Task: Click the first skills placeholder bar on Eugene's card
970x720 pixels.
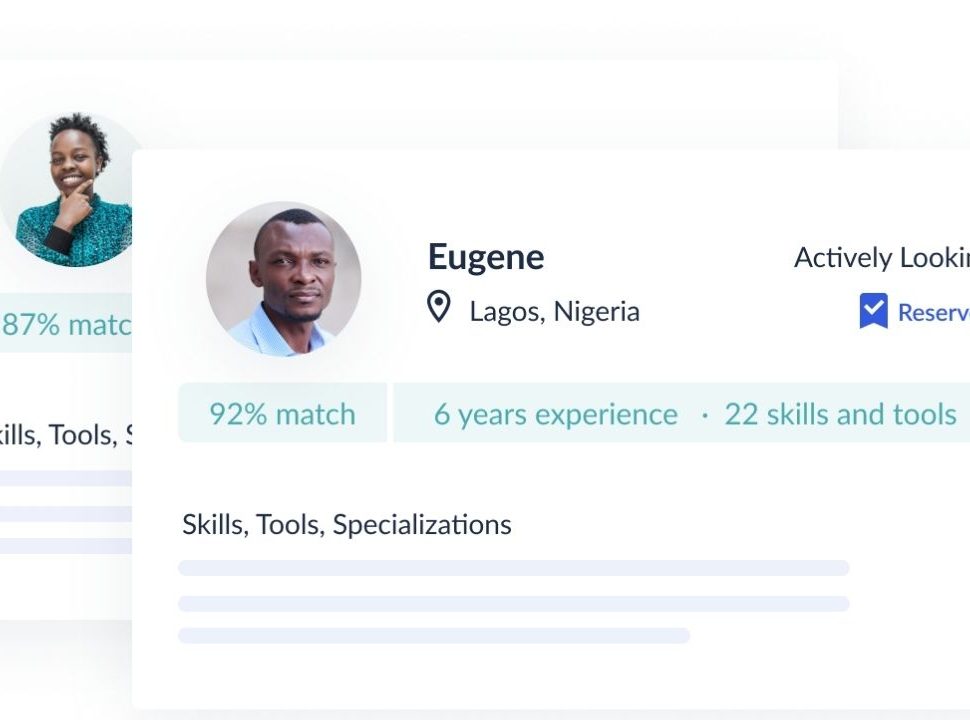Action: (514, 568)
